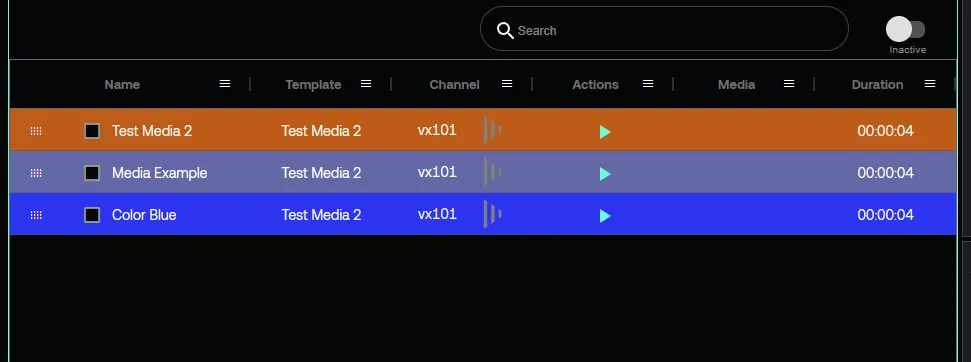
Task: Focus the Search input field
Action: (664, 28)
